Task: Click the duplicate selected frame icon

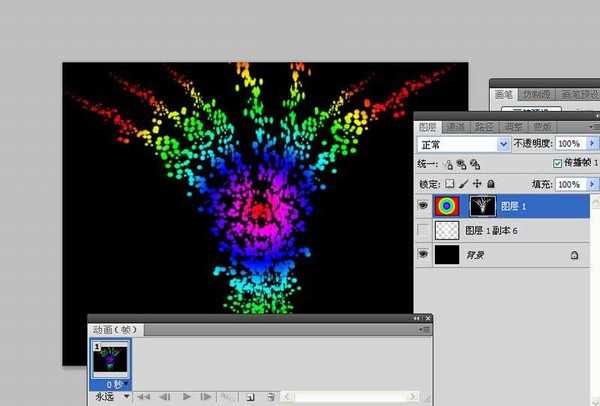Action: tap(250, 397)
